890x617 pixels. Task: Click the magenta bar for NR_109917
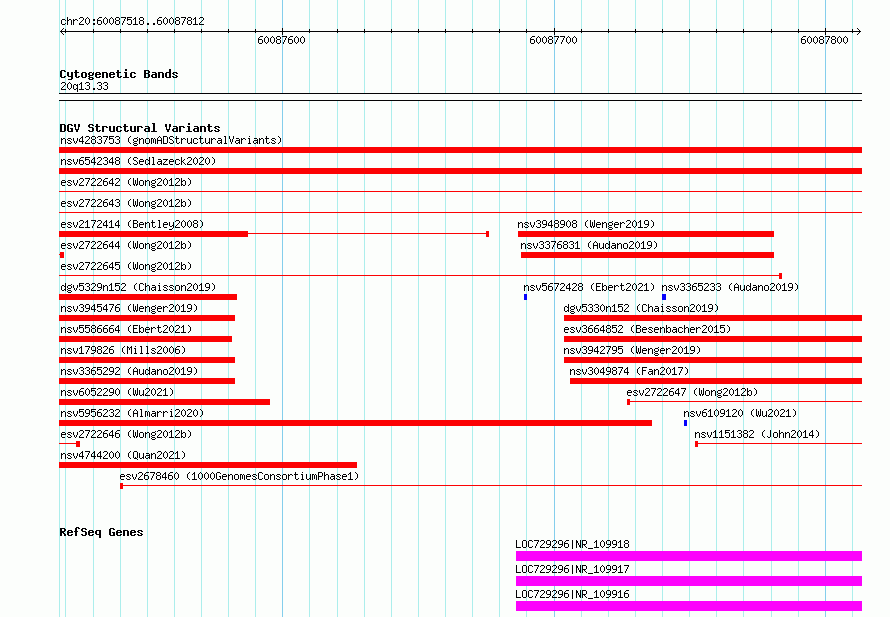tap(689, 581)
